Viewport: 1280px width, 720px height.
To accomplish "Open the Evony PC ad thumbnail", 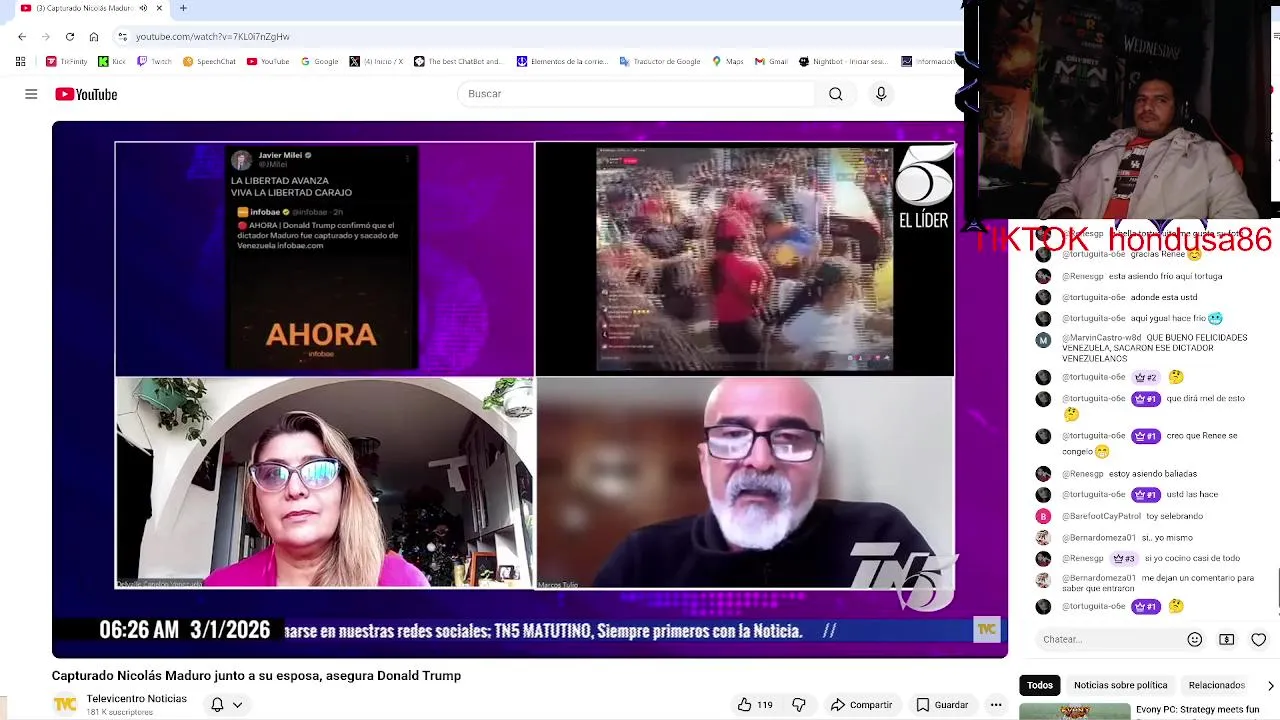I will pos(1074,712).
